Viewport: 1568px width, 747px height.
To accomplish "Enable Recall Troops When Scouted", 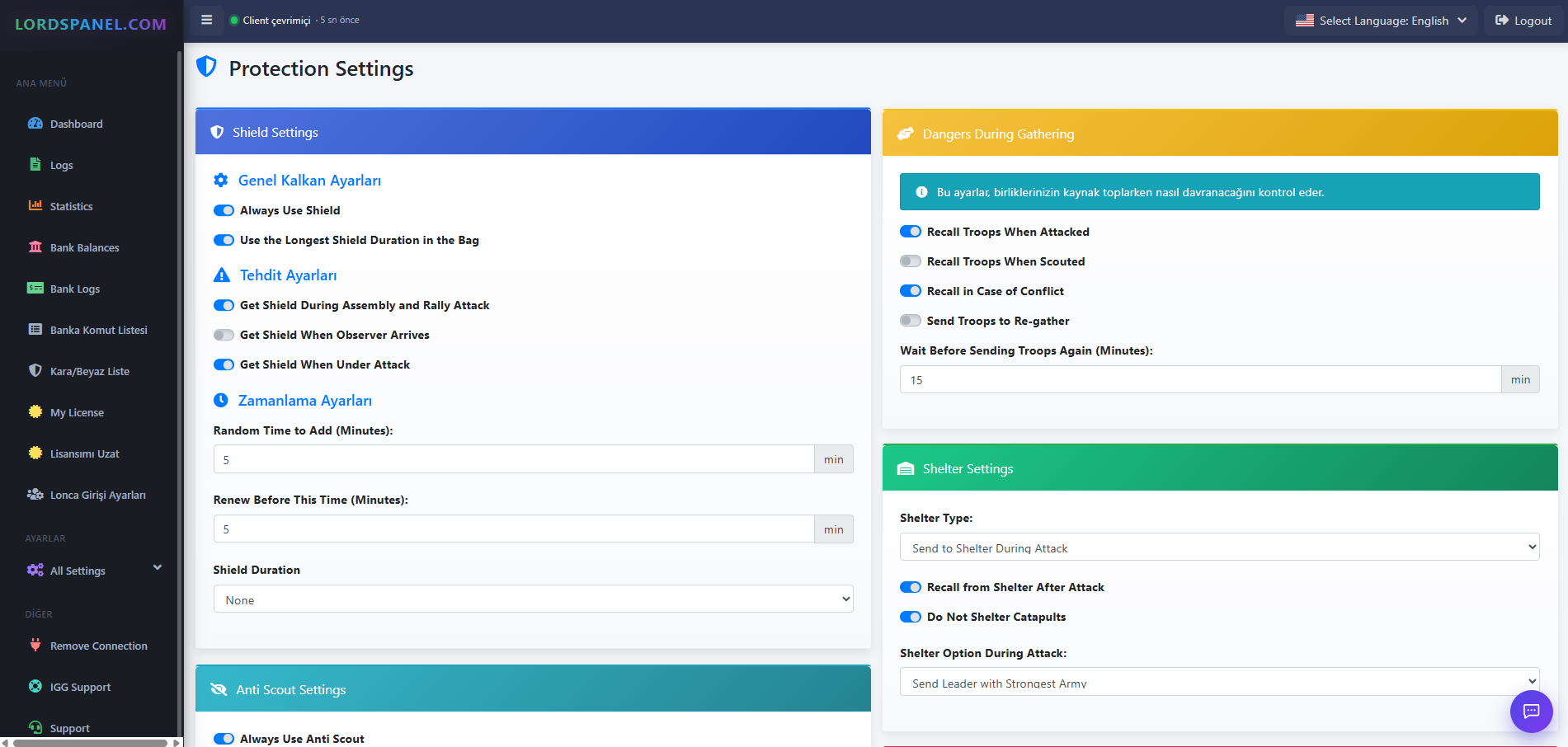I will [911, 261].
